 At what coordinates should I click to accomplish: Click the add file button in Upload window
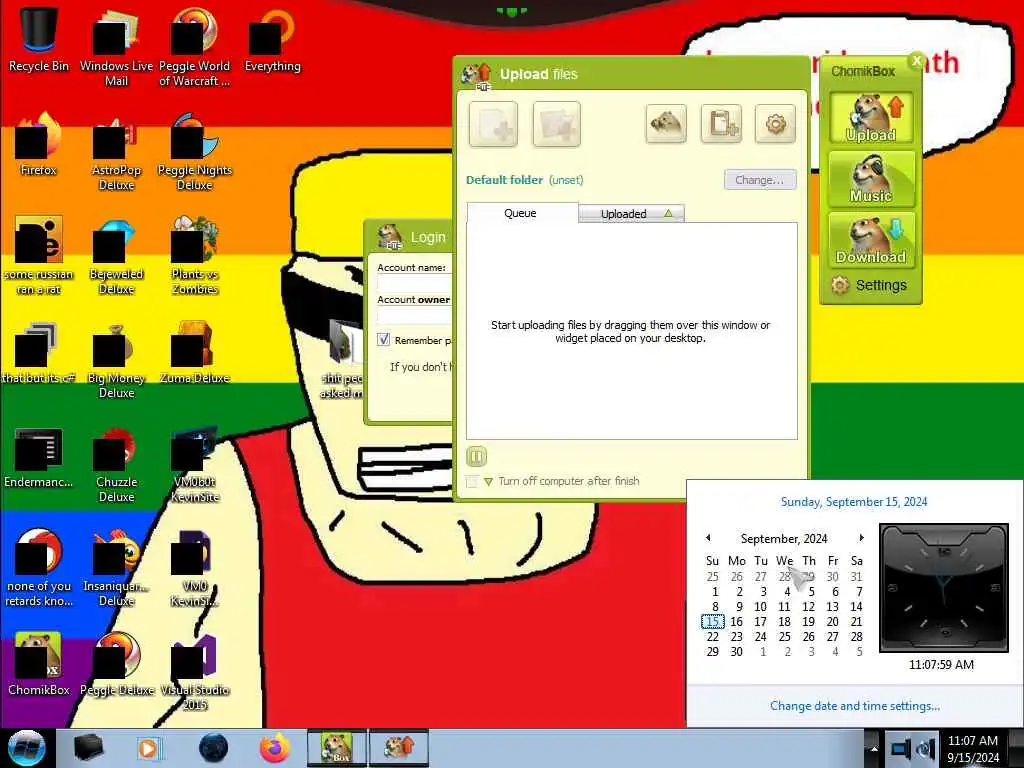493,124
